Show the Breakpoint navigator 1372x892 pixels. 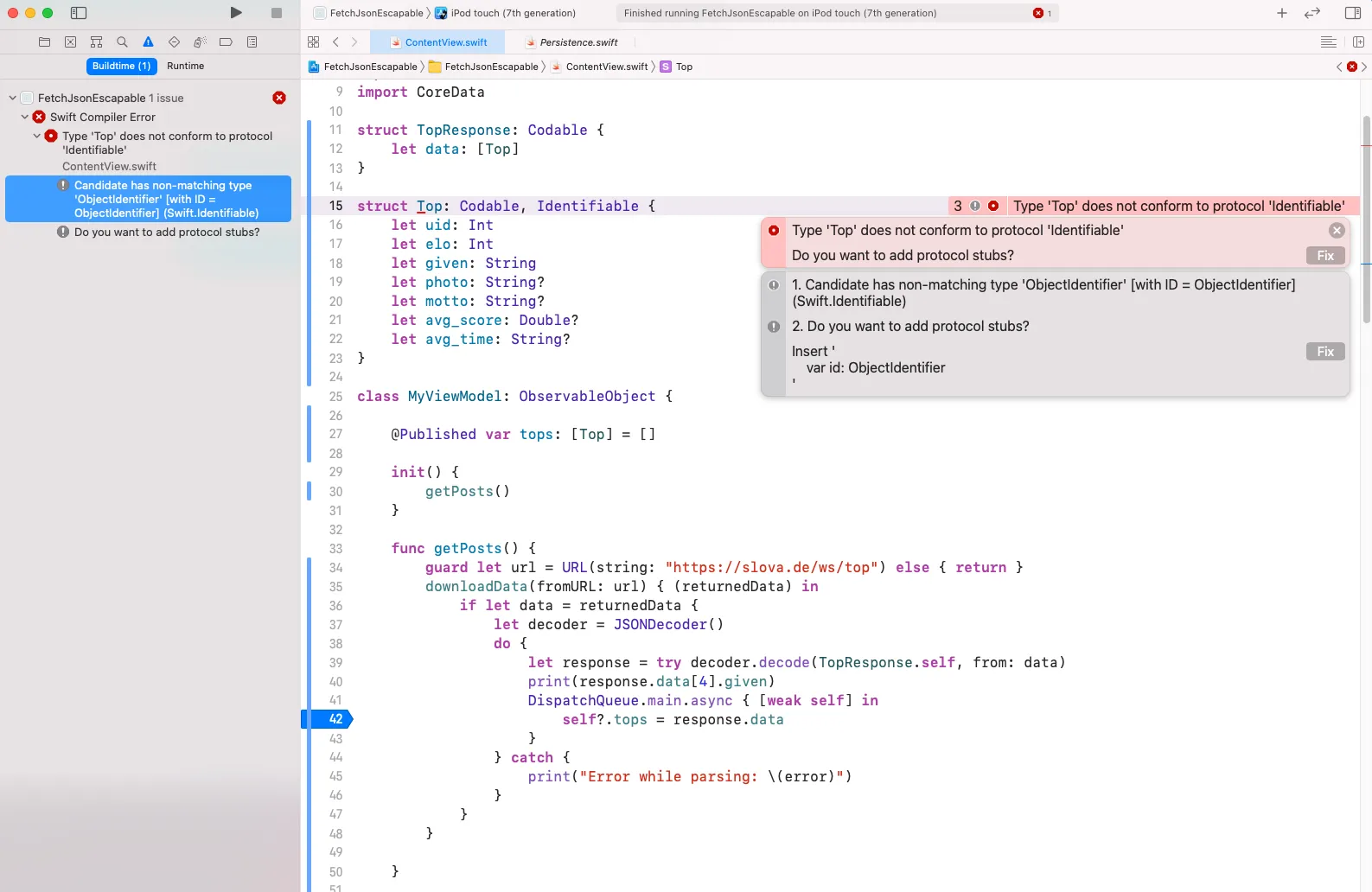pos(227,42)
